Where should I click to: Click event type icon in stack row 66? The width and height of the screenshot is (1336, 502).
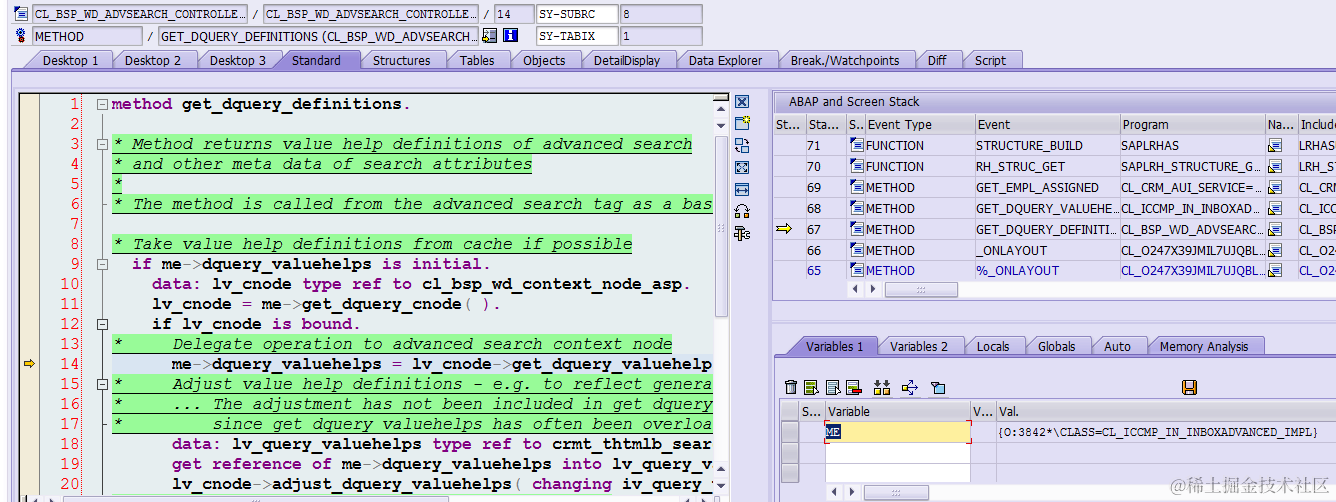coord(857,251)
